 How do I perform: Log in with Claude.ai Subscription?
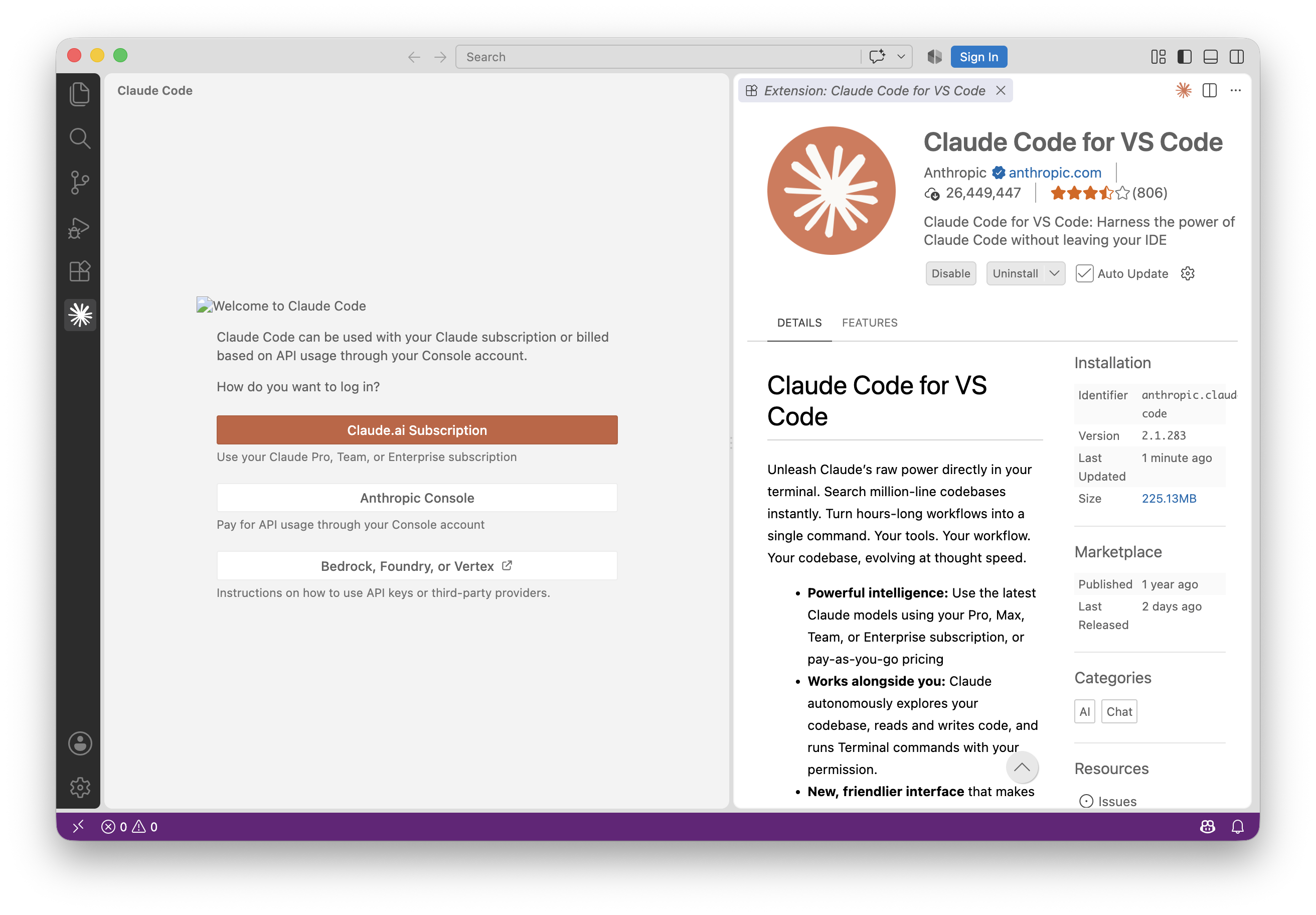[417, 430]
